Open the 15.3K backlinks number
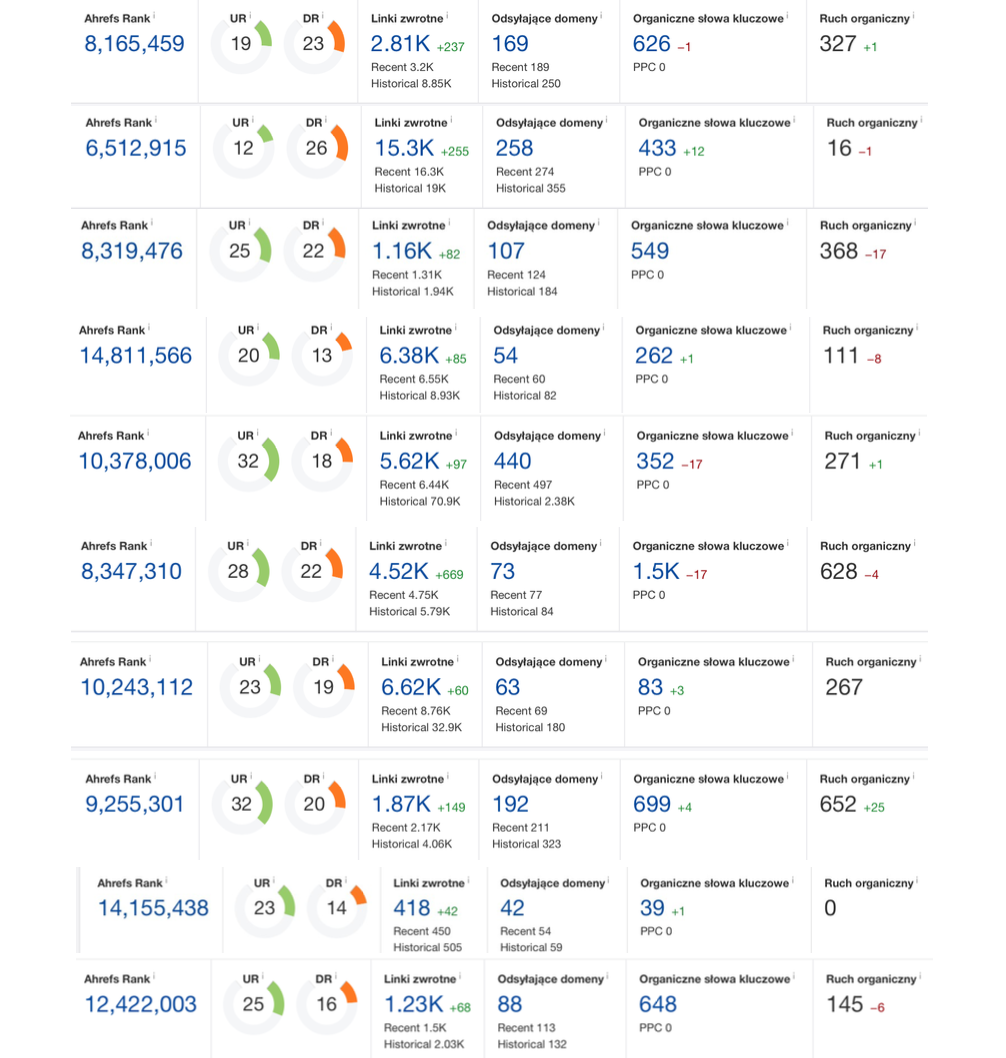 coord(404,148)
